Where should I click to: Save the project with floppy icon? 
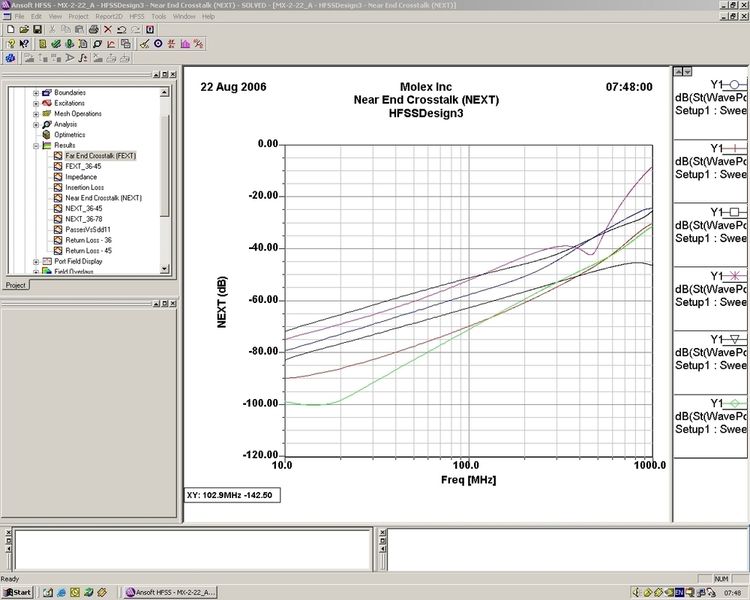[x=37, y=30]
